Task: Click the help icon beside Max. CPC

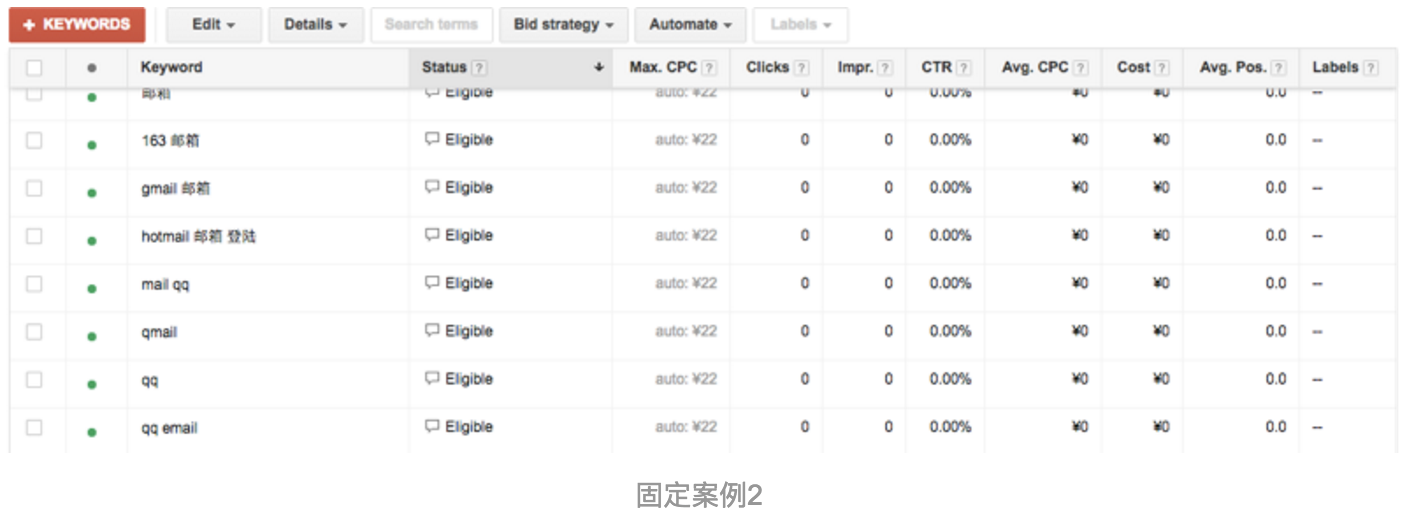Action: [x=709, y=68]
